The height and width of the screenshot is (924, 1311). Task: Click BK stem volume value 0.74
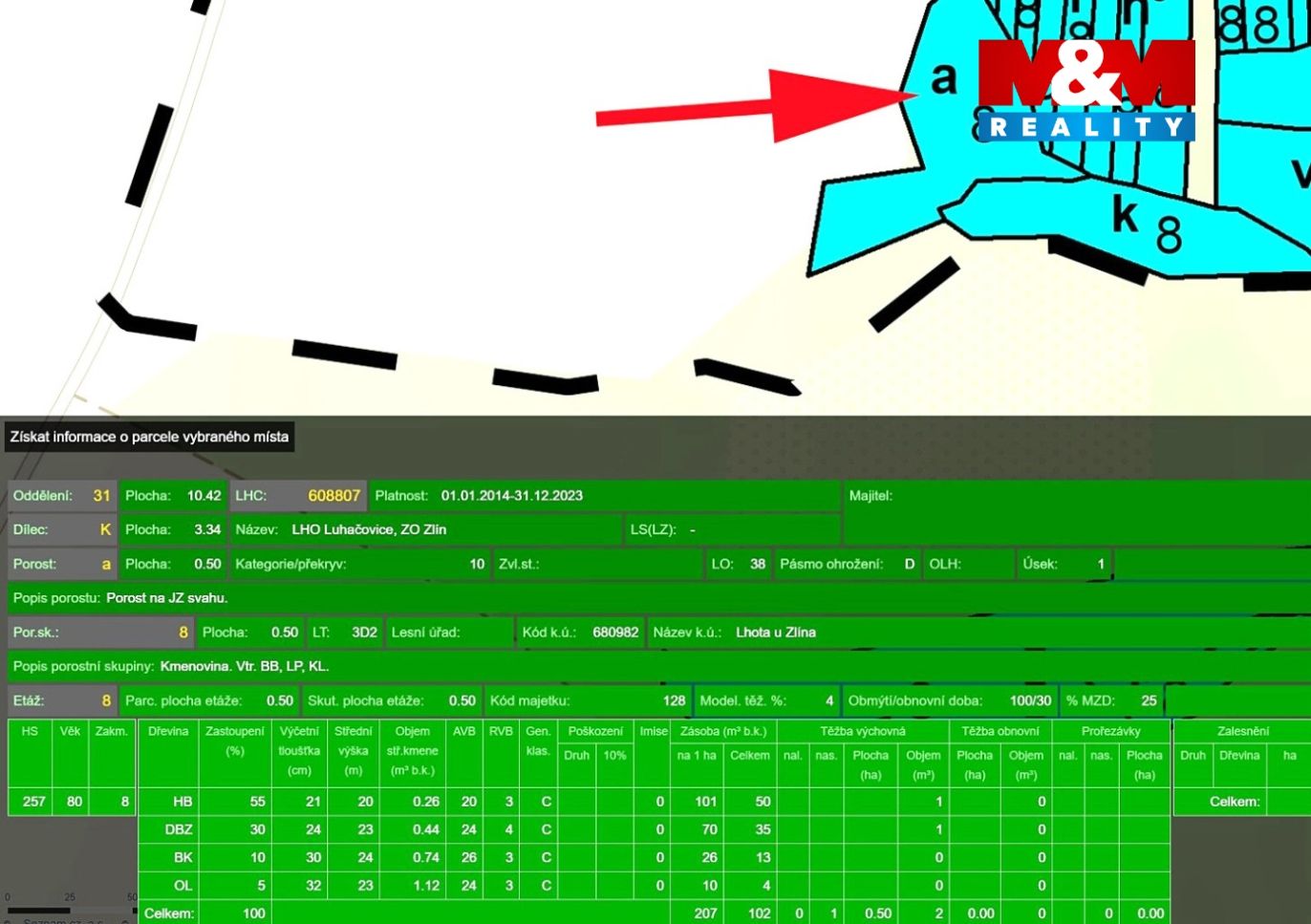[x=426, y=857]
